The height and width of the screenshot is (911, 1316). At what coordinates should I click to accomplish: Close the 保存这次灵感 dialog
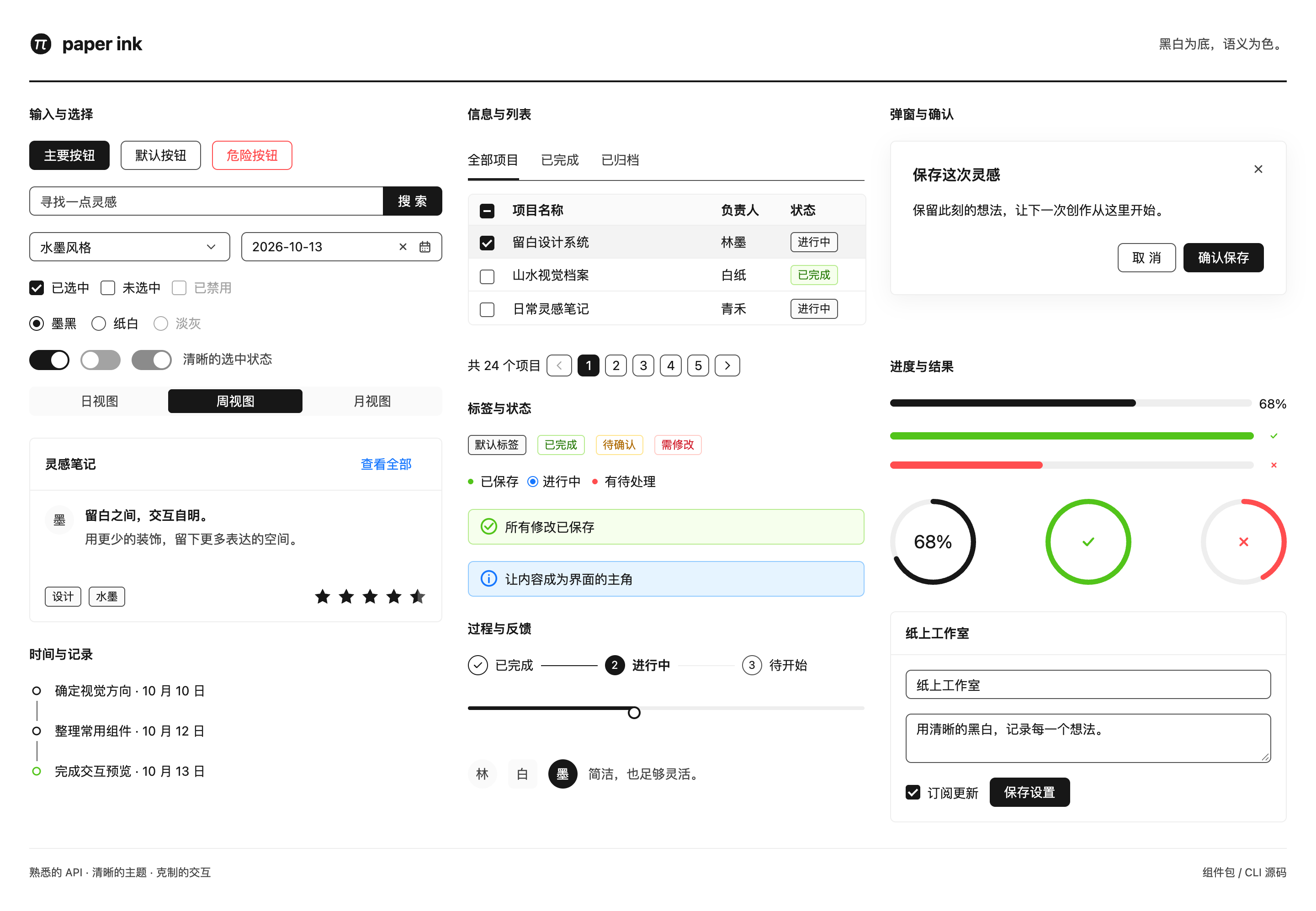(1258, 169)
